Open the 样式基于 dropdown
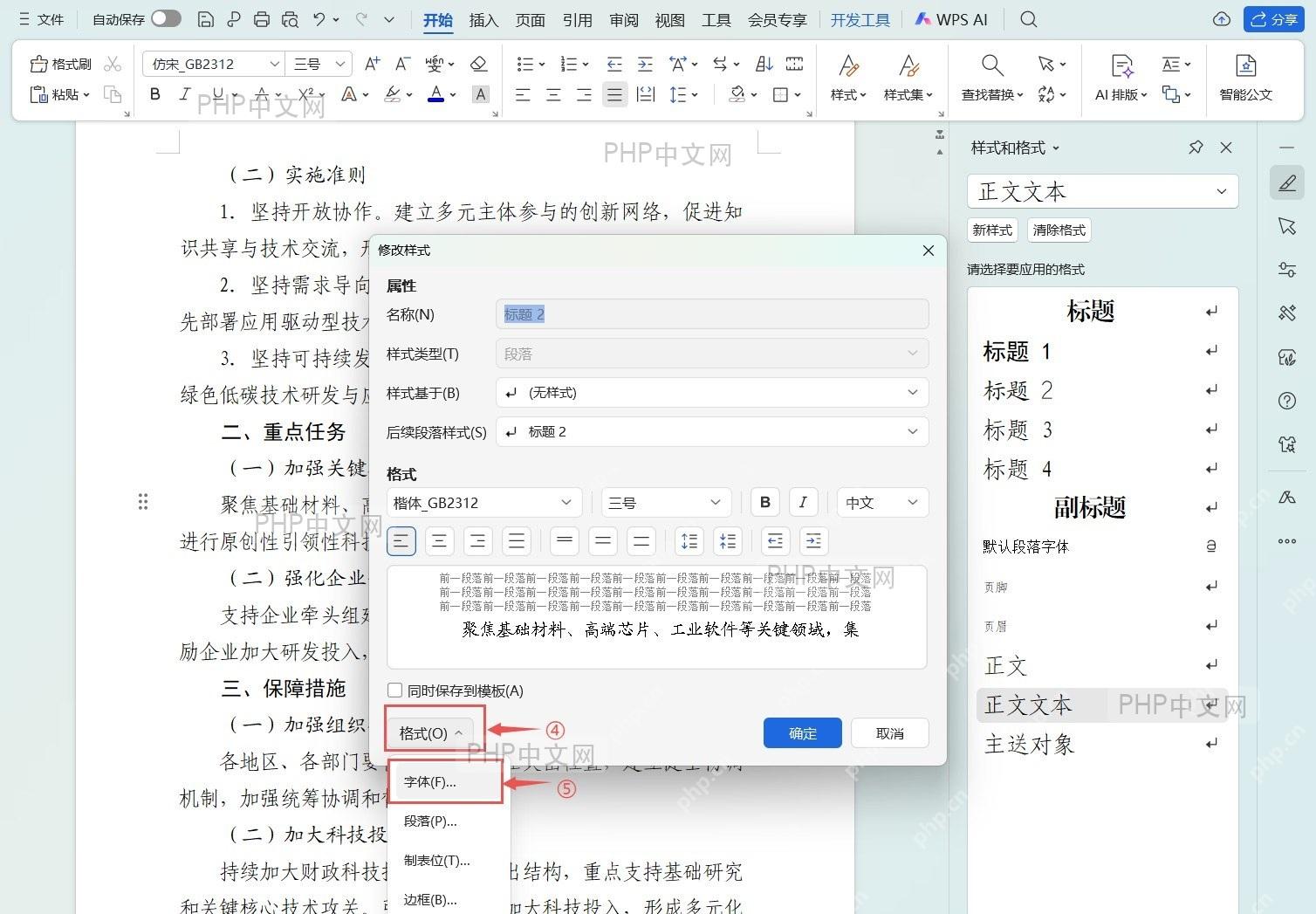 [712, 393]
